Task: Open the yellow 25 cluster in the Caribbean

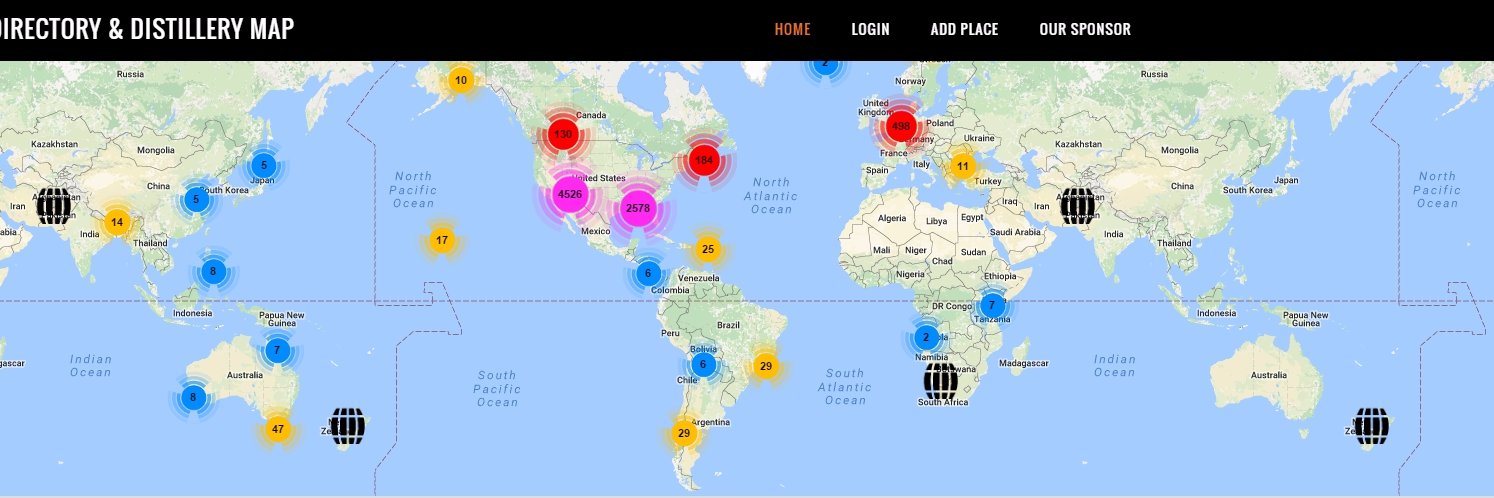Action: (x=707, y=249)
